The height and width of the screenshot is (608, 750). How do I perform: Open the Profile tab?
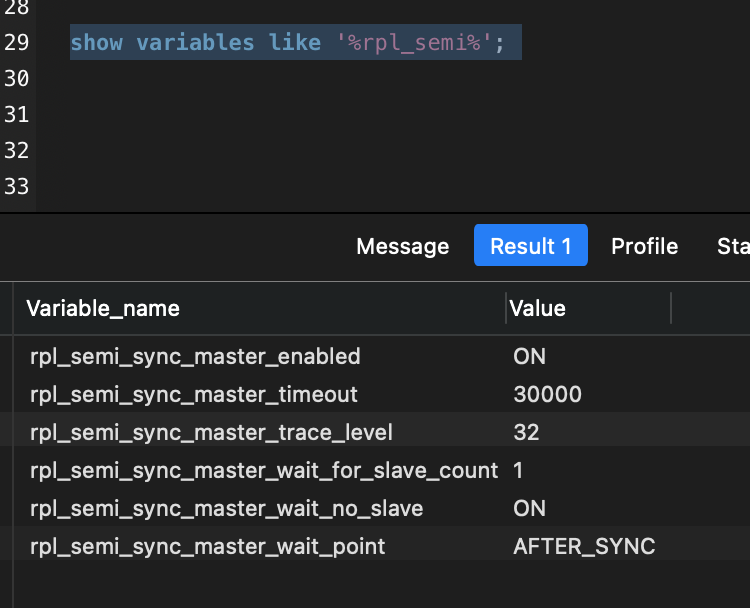[x=644, y=246]
